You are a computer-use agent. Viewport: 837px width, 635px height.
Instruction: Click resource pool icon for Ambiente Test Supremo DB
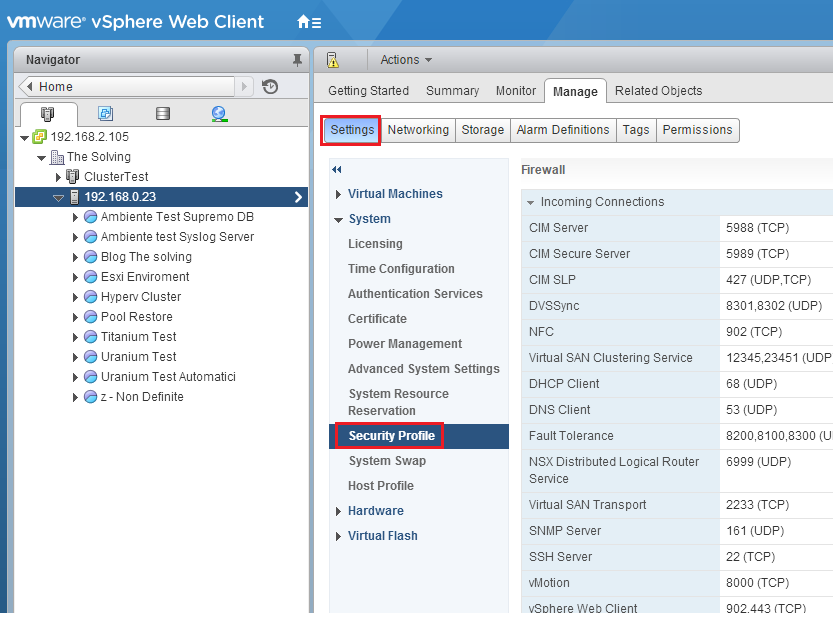click(x=91, y=217)
